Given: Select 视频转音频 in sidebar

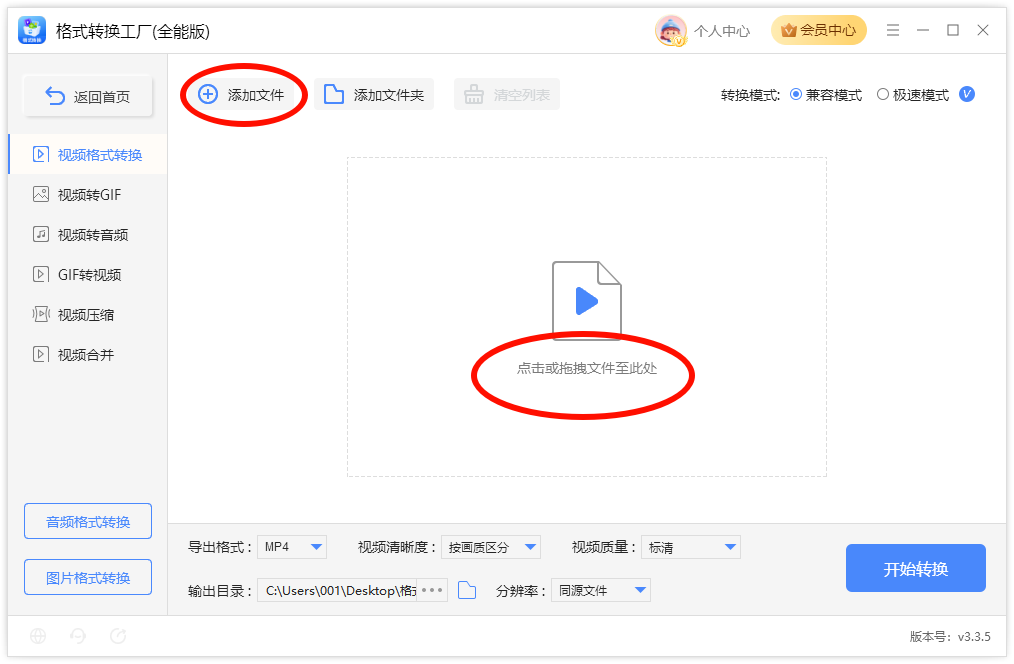Looking at the screenshot, I should click(x=88, y=235).
